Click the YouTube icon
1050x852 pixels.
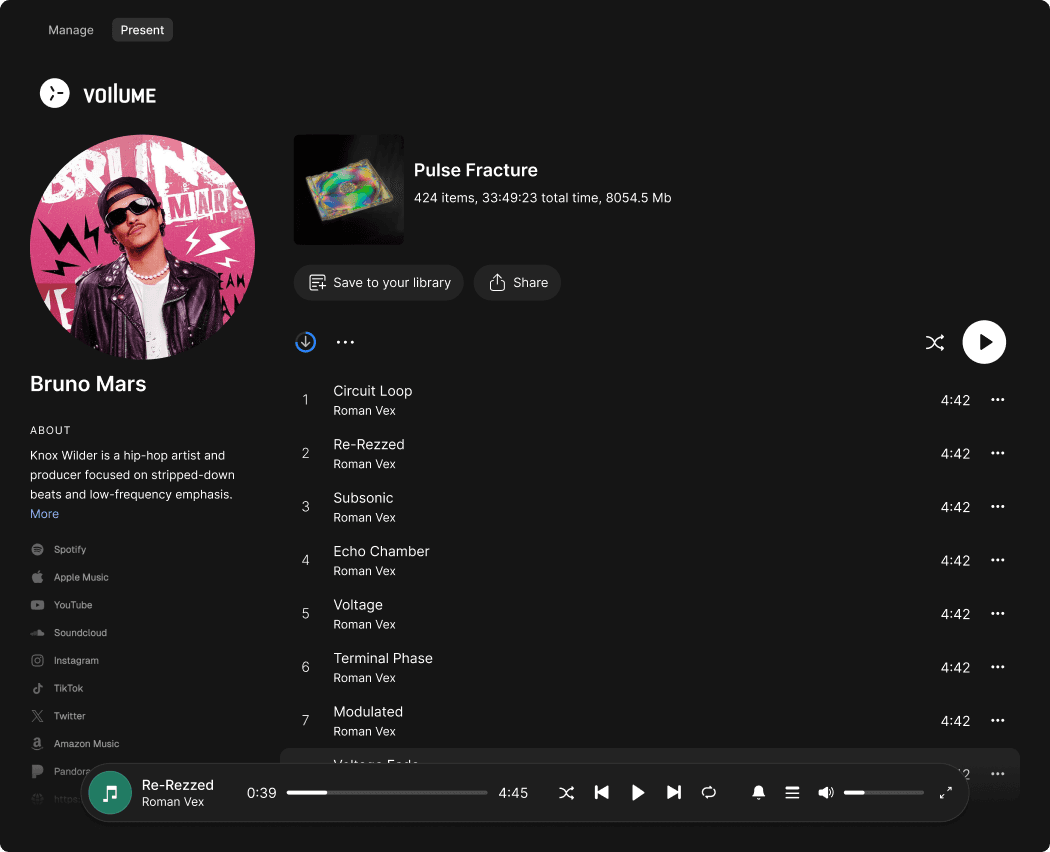tap(38, 606)
